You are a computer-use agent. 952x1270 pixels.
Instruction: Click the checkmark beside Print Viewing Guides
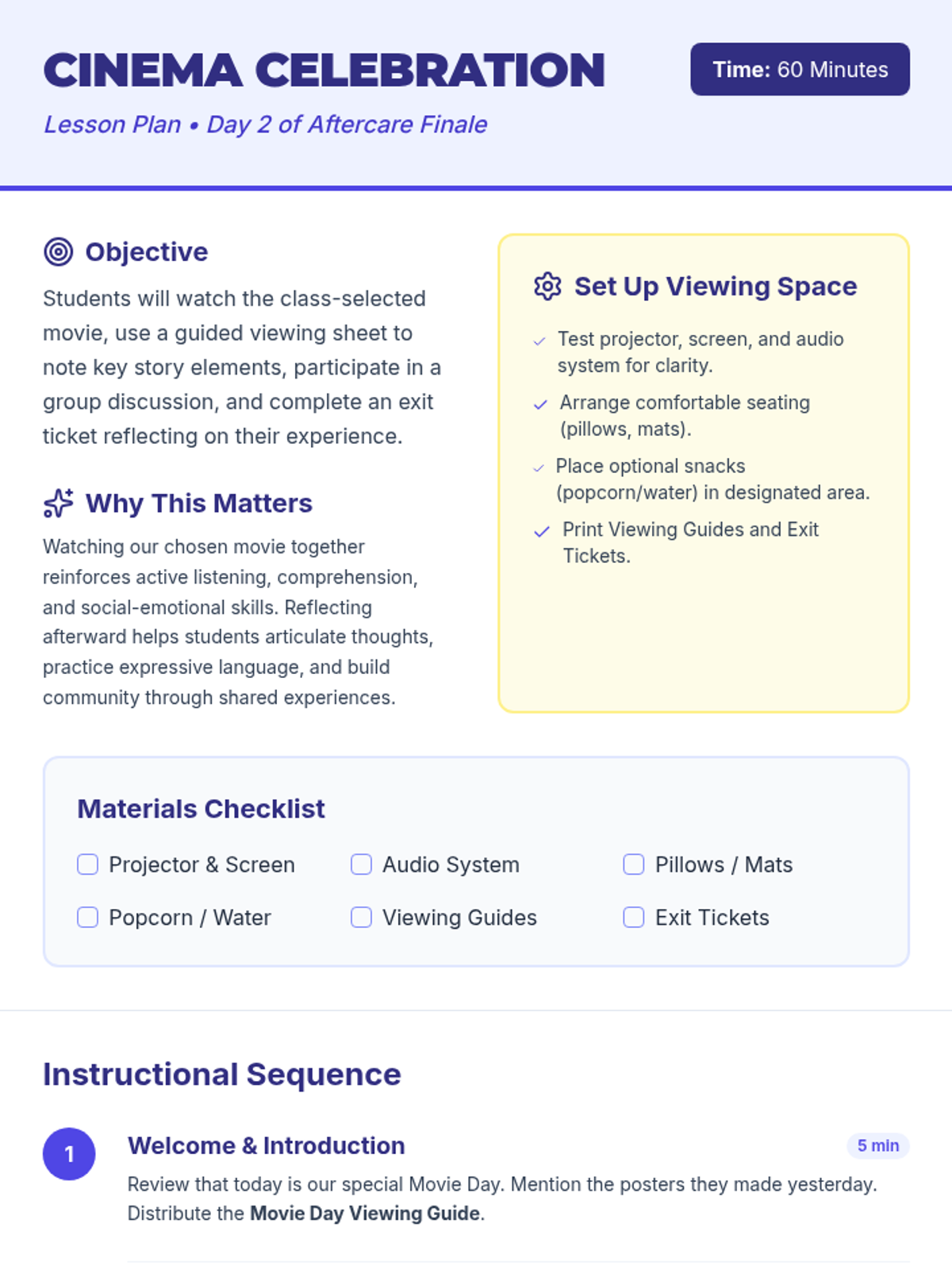click(x=542, y=532)
